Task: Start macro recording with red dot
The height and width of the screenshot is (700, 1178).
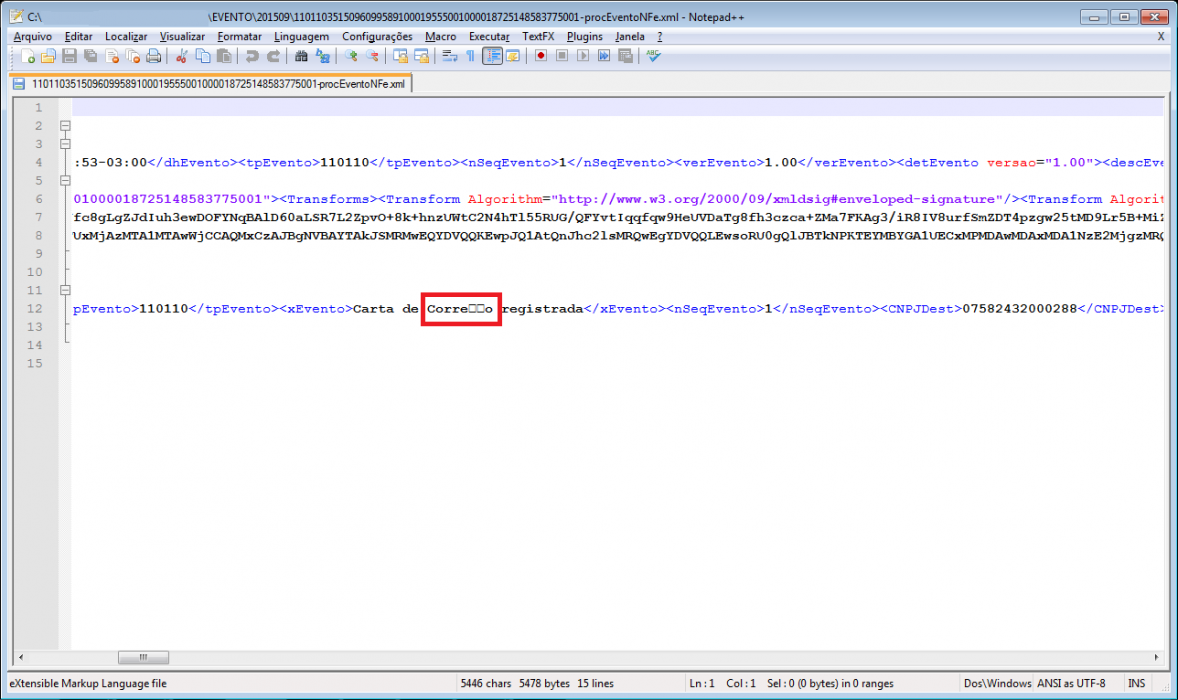Action: 541,56
